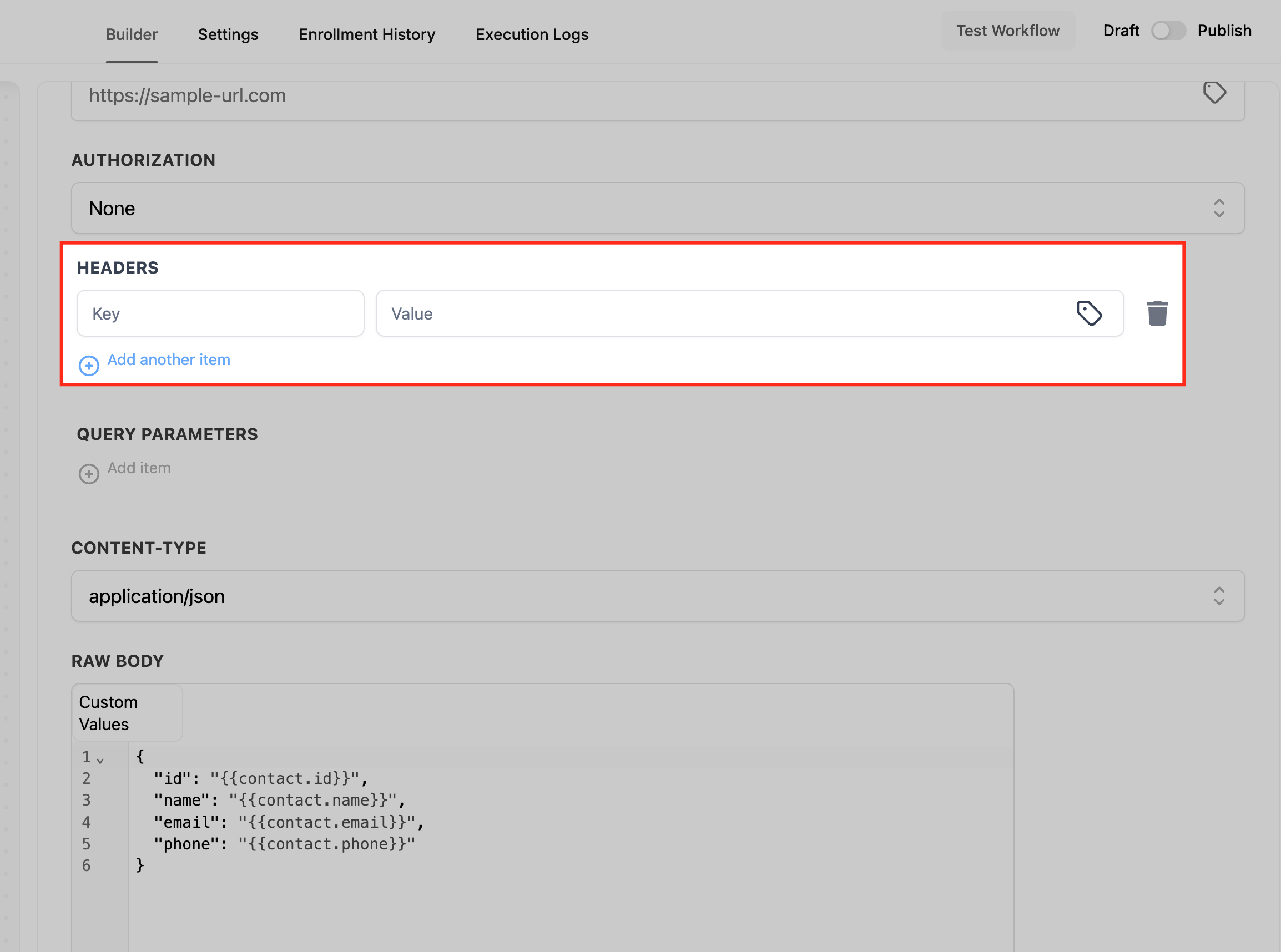Switch to the Settings tab
This screenshot has height=952, width=1281.
tap(228, 34)
